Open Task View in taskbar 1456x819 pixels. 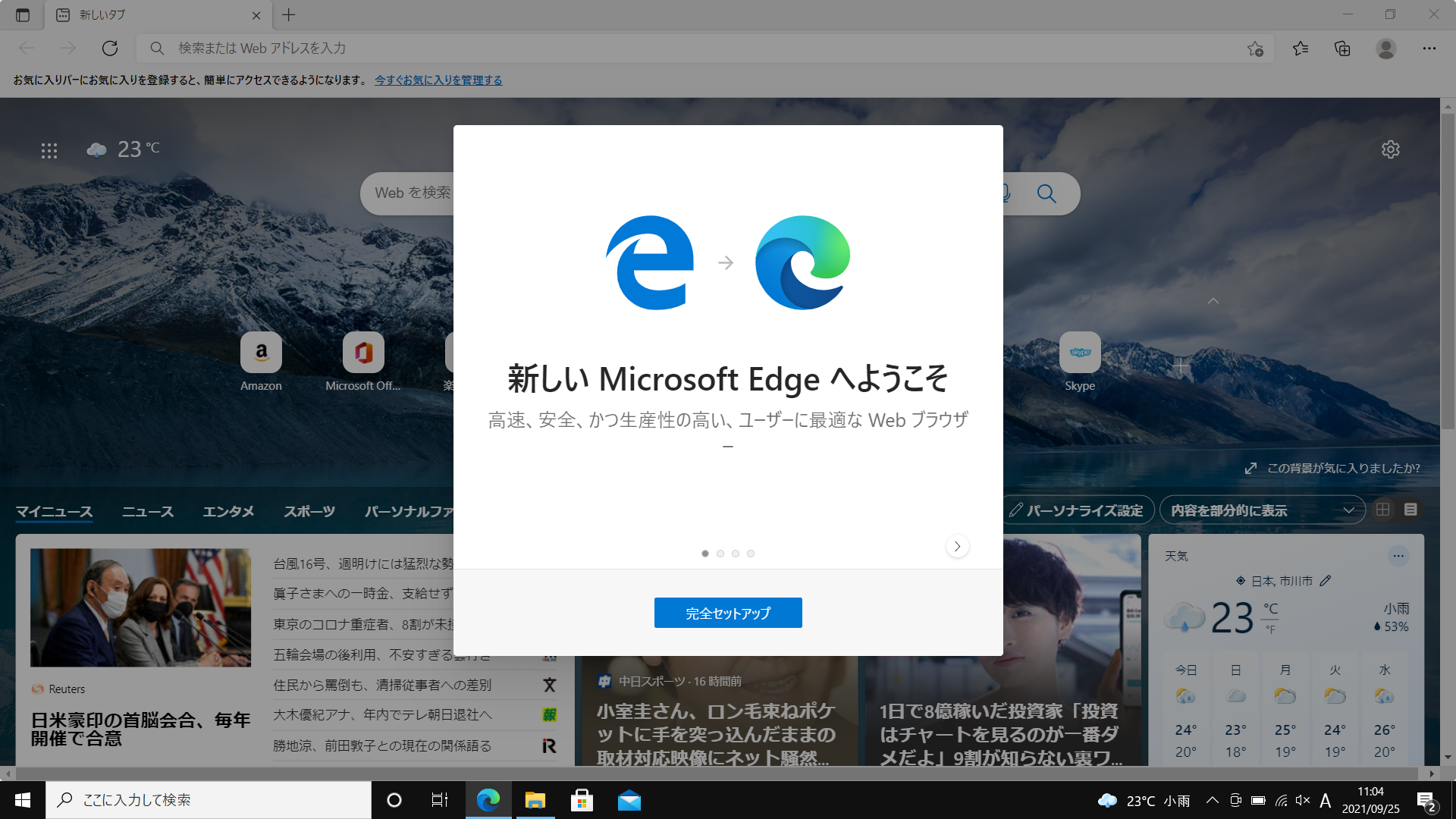tap(440, 800)
